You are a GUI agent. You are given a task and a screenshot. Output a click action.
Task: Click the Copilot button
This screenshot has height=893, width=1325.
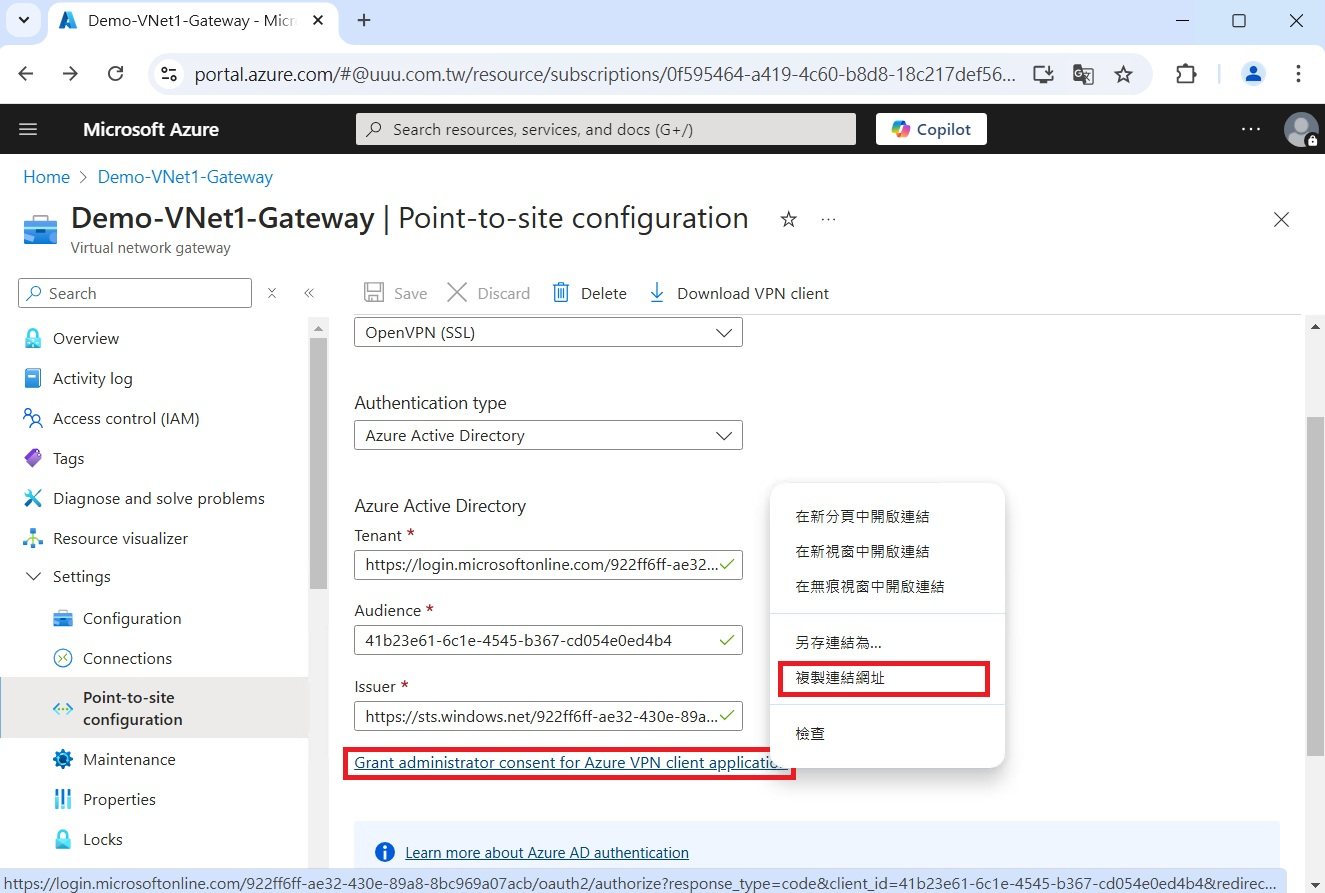[931, 129]
